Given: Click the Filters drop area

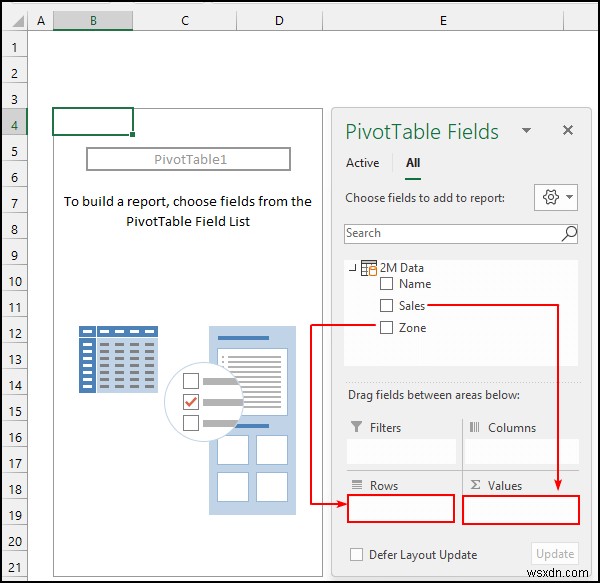Looking at the screenshot, I should [401, 451].
